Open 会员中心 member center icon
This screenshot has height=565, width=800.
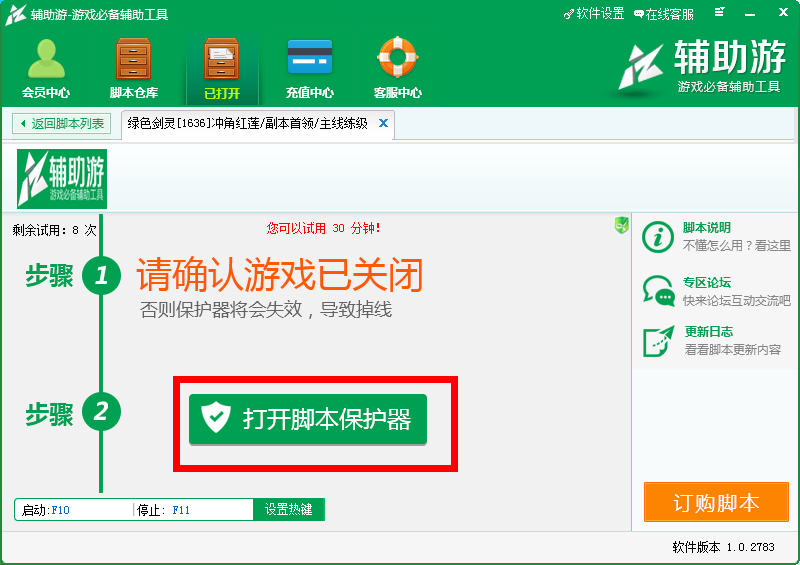46,59
